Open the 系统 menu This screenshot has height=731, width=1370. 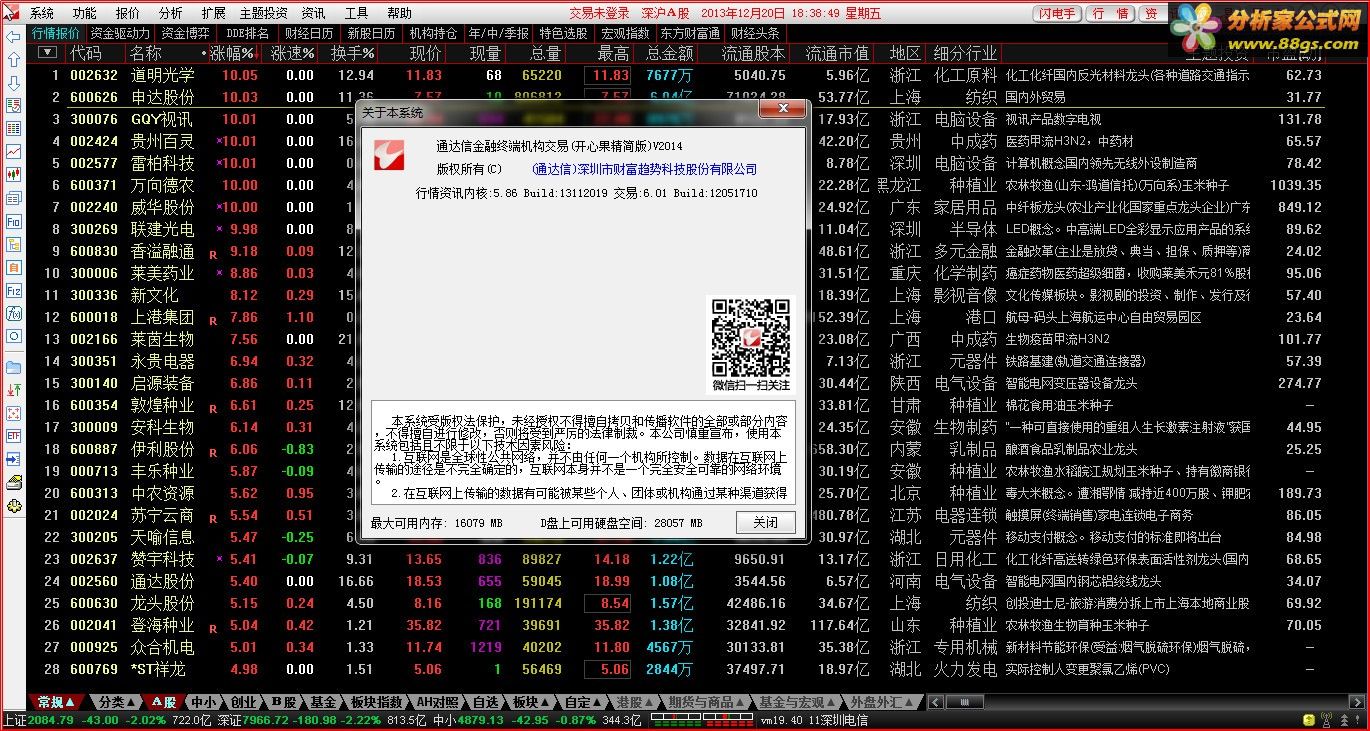point(42,13)
